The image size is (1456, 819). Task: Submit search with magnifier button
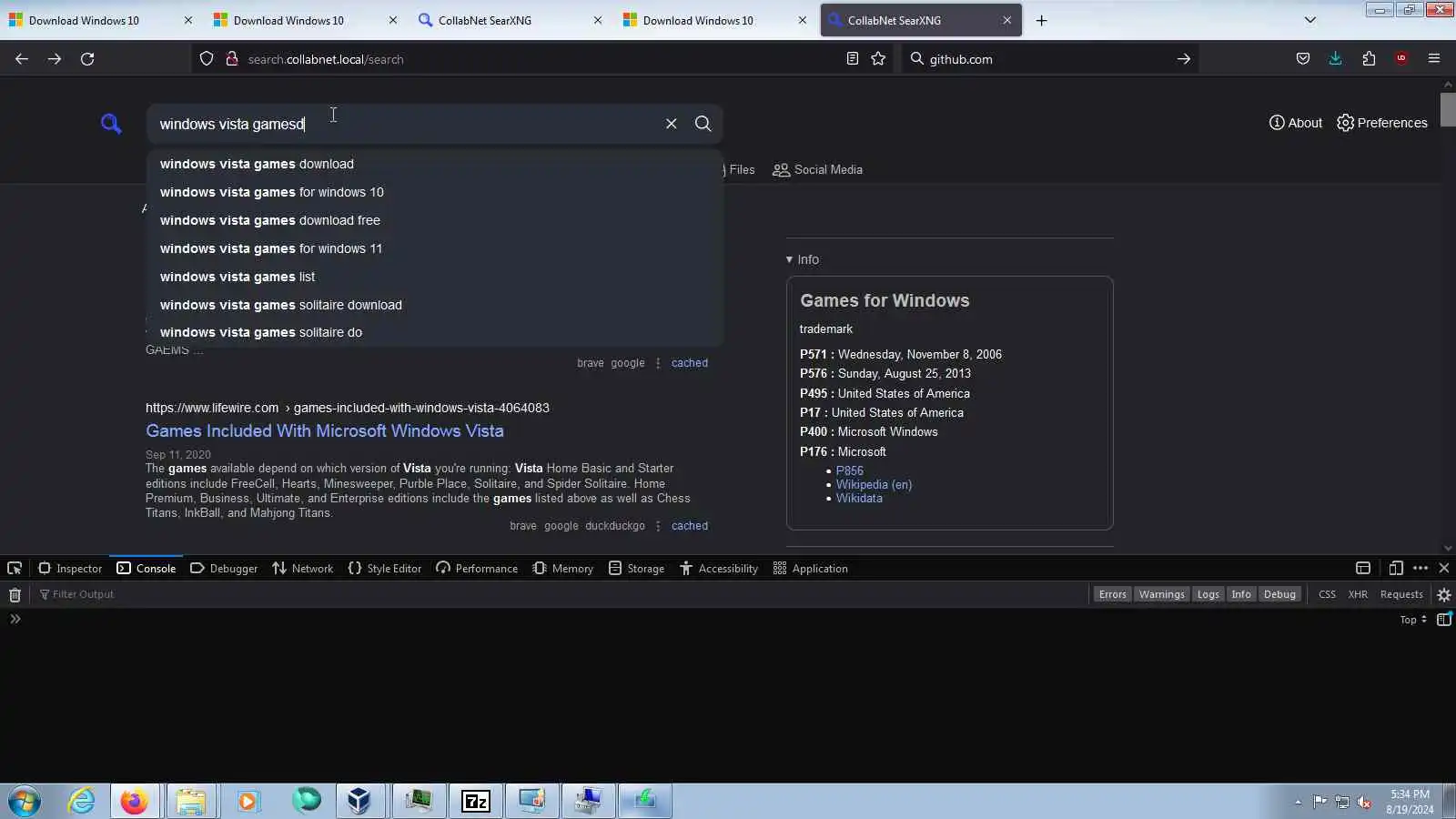(x=703, y=124)
